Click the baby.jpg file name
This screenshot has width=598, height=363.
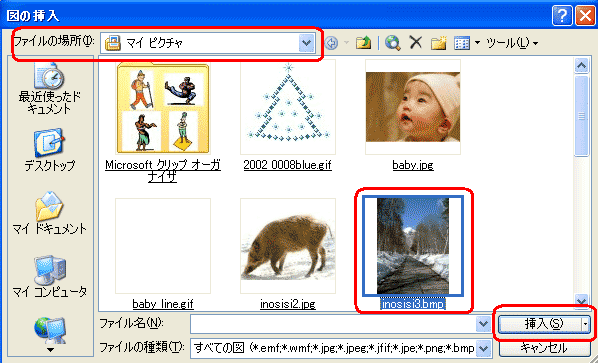(x=413, y=165)
